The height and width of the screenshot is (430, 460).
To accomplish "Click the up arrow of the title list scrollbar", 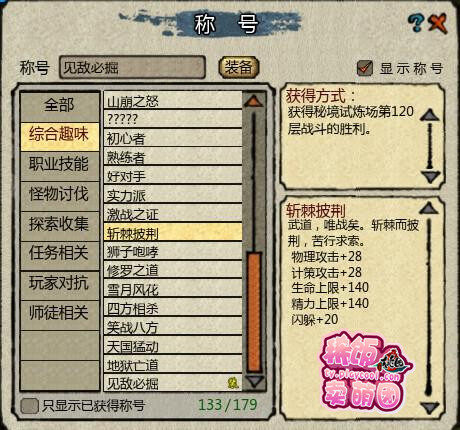I will pos(254,101).
